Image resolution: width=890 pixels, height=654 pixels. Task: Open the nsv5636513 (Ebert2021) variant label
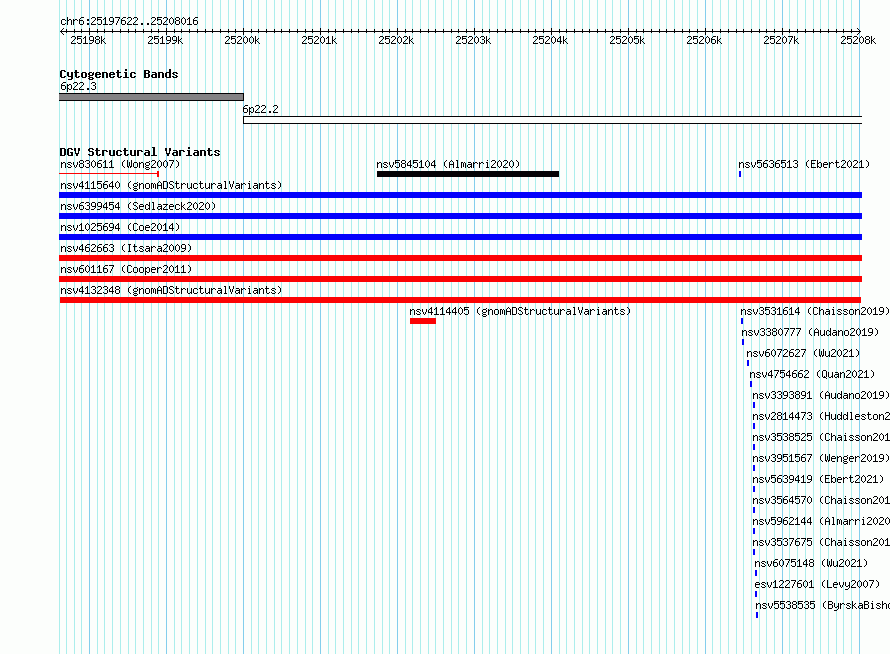click(x=804, y=164)
